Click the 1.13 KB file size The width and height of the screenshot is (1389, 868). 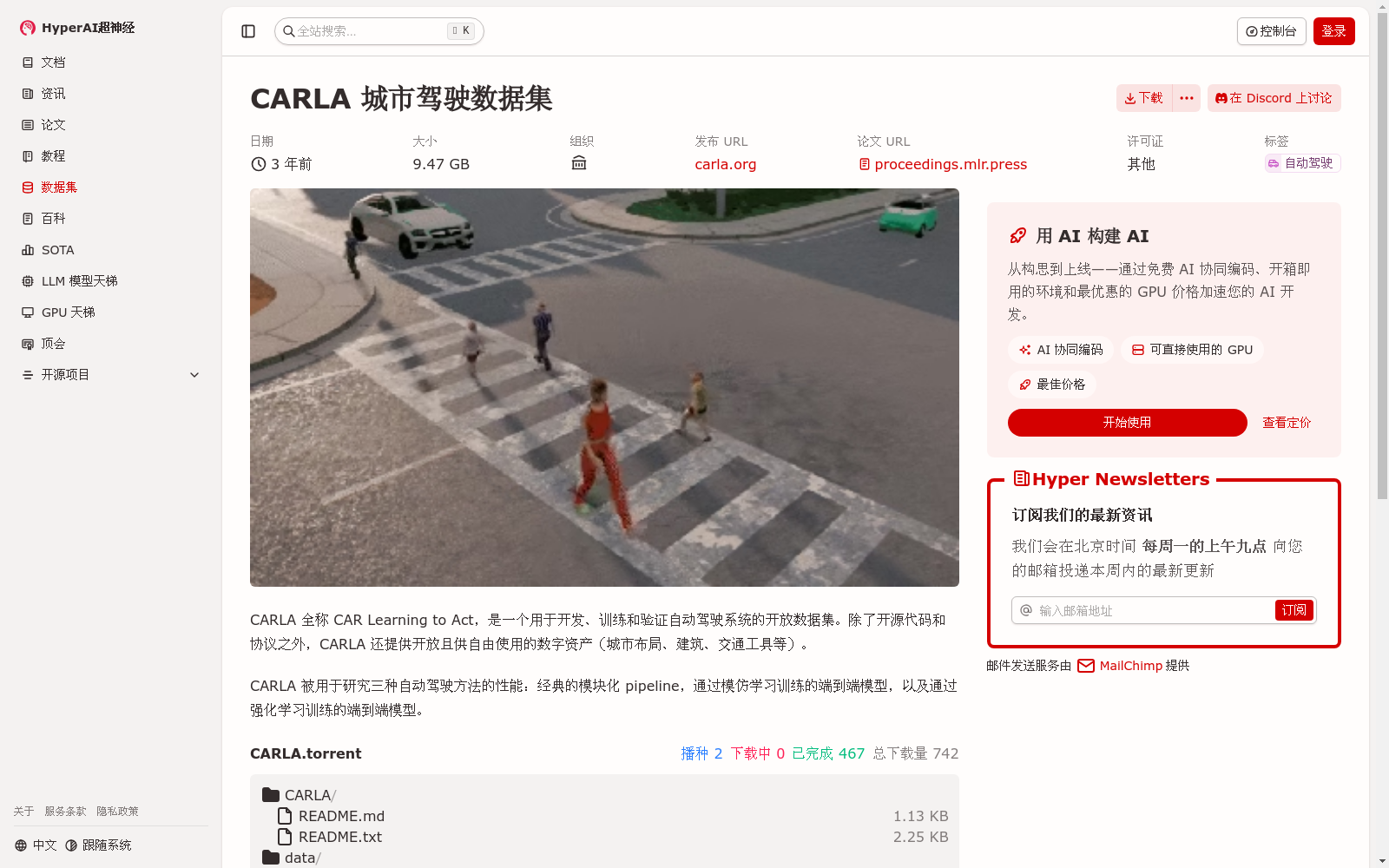pos(920,816)
